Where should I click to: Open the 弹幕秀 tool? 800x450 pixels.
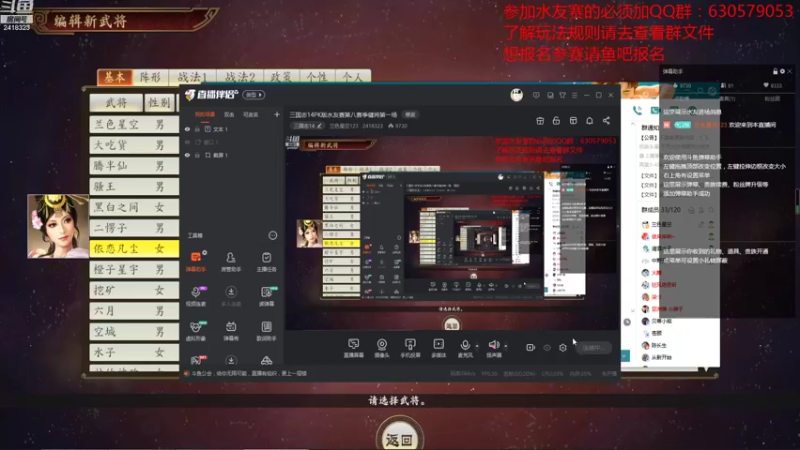point(231,330)
